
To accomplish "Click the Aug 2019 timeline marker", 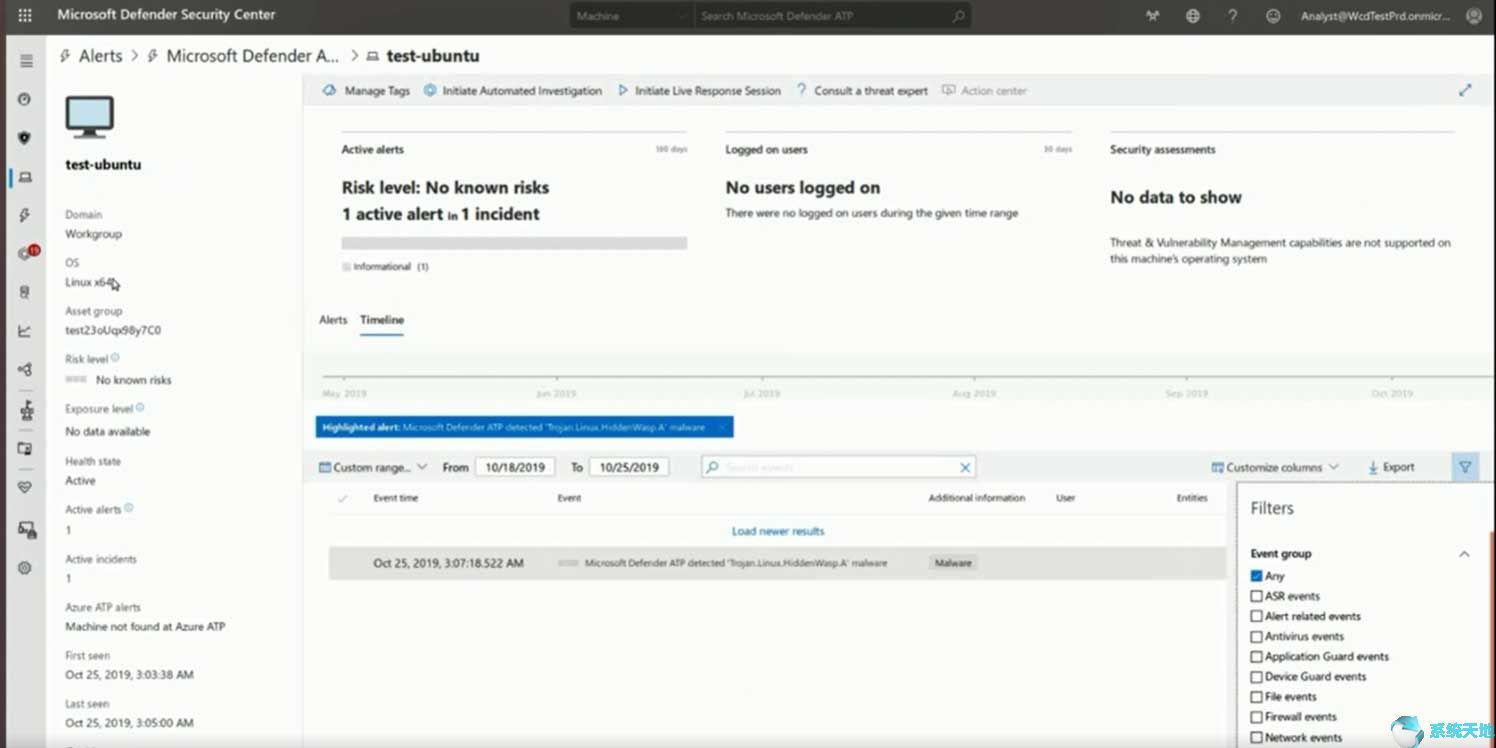I will (974, 394).
